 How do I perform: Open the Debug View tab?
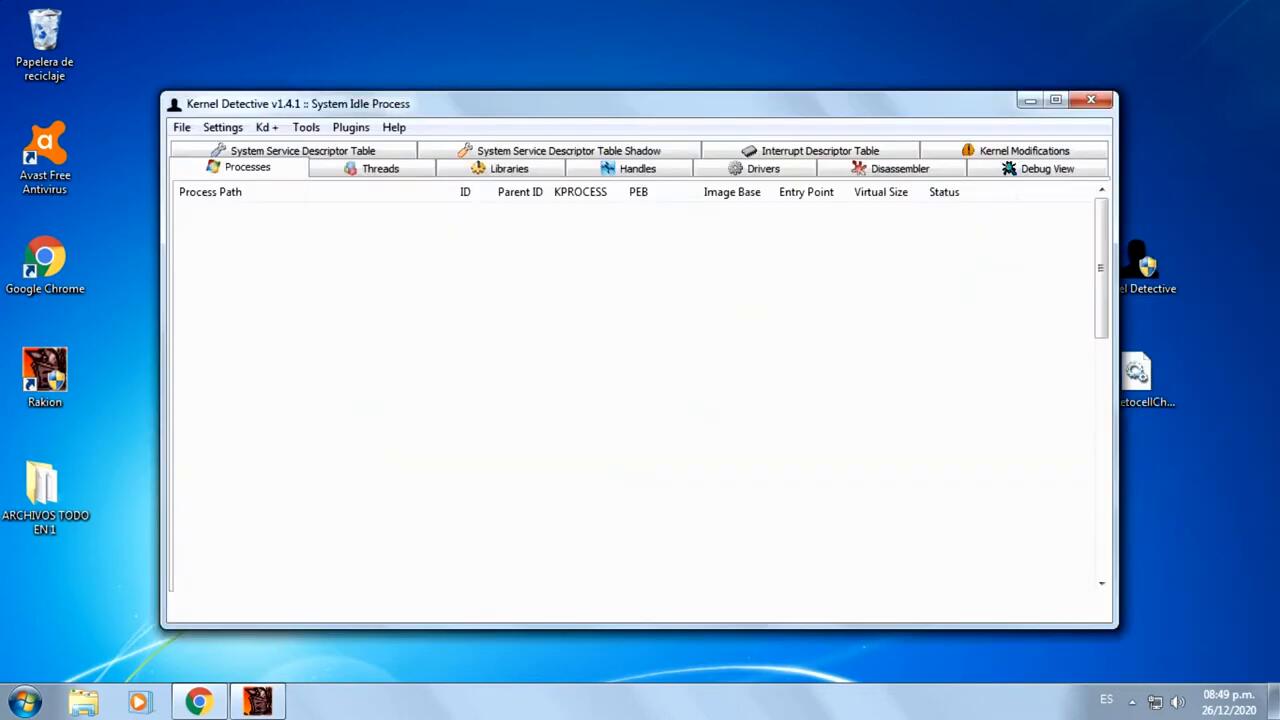(1038, 169)
